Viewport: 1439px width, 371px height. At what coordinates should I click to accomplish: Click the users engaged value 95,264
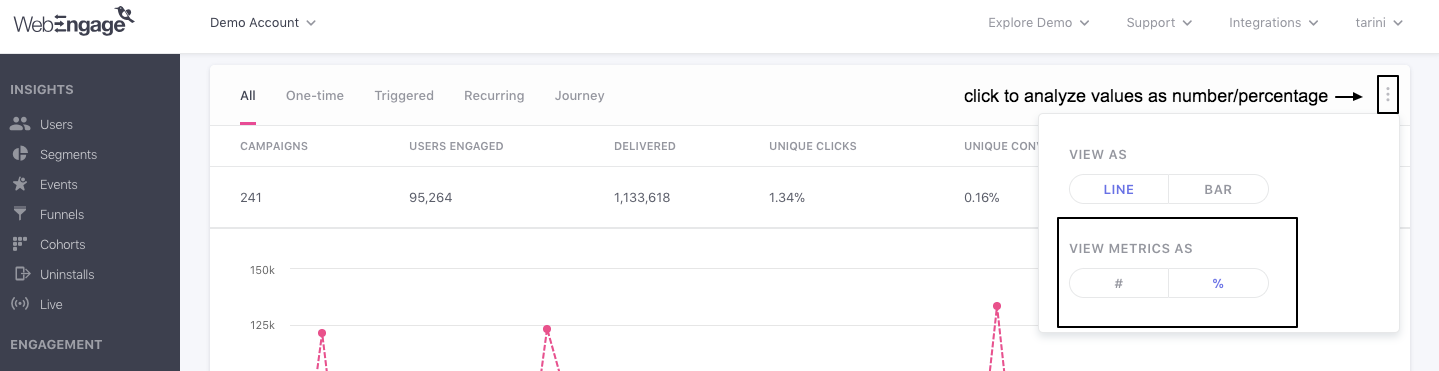(431, 198)
